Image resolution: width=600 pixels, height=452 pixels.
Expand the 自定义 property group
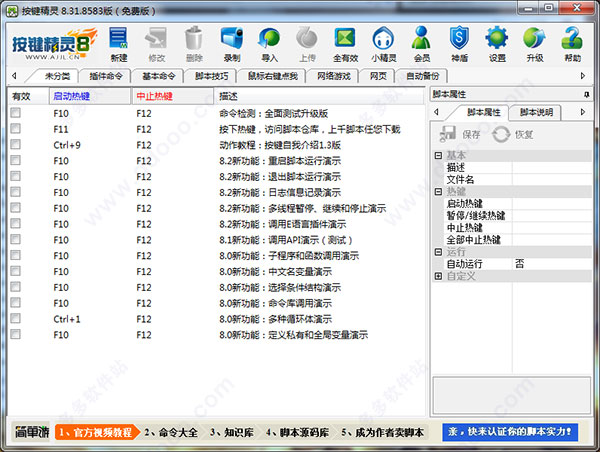coord(439,276)
